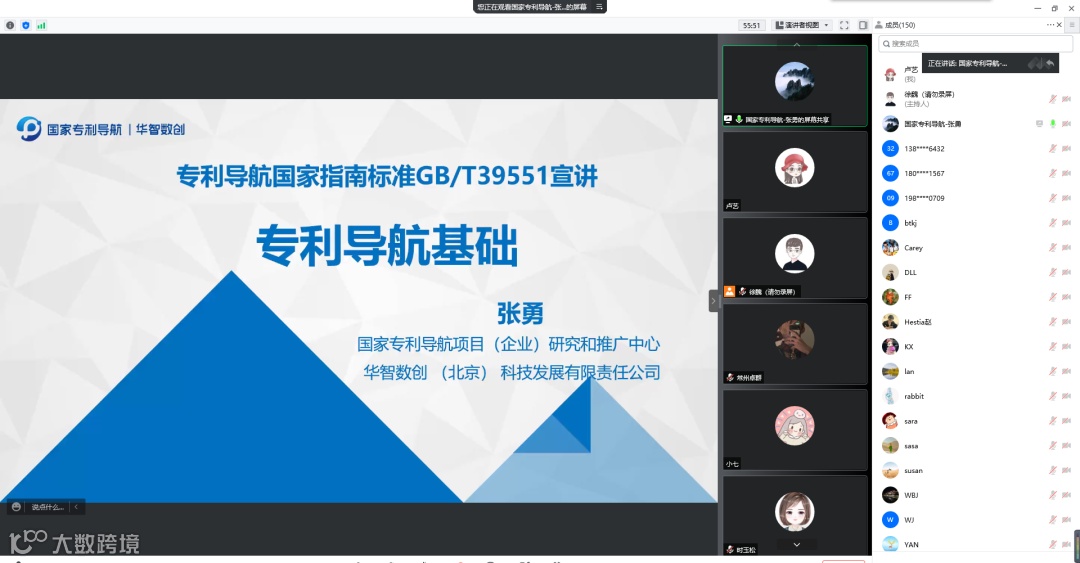Image resolution: width=1080 pixels, height=563 pixels.
Task: Click the camera-off icon for susan
Action: coord(1066,471)
